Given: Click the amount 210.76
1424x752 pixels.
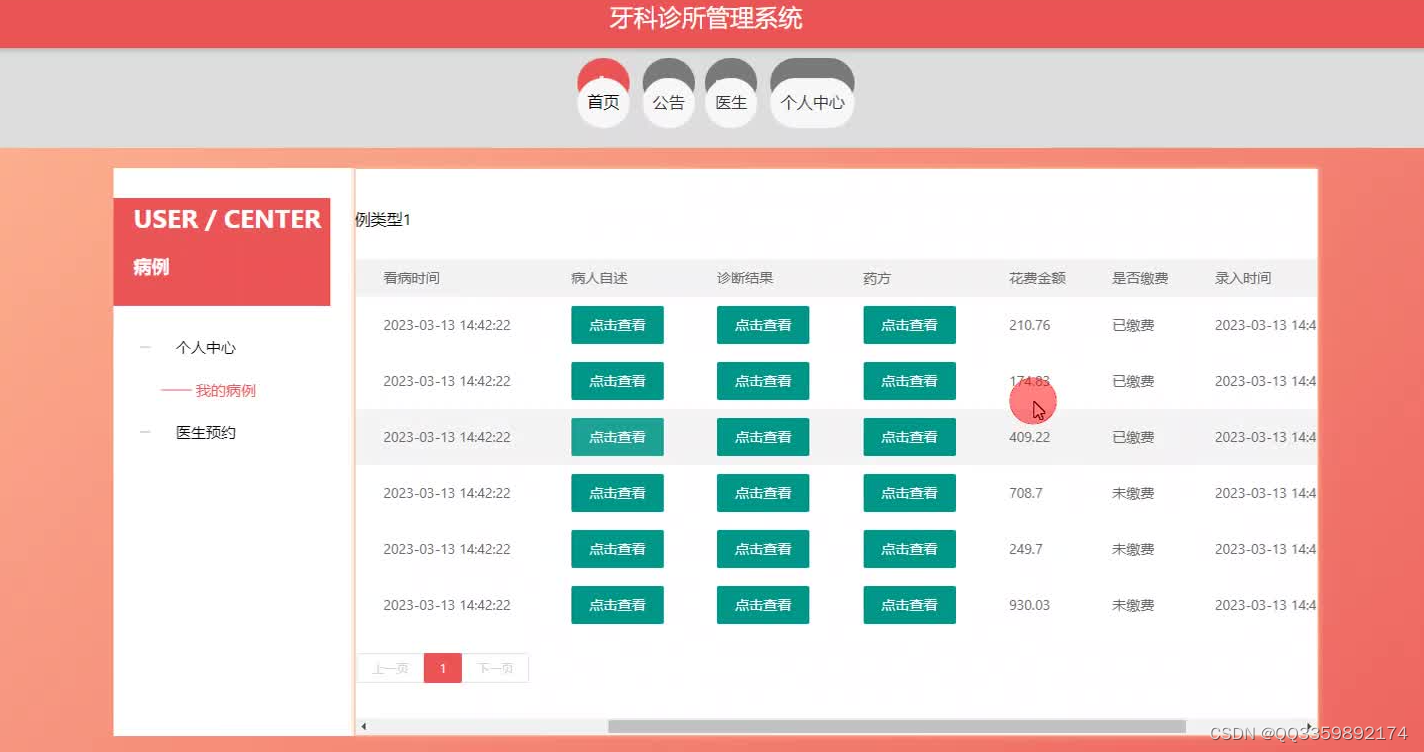Looking at the screenshot, I should pyautogui.click(x=1030, y=325).
